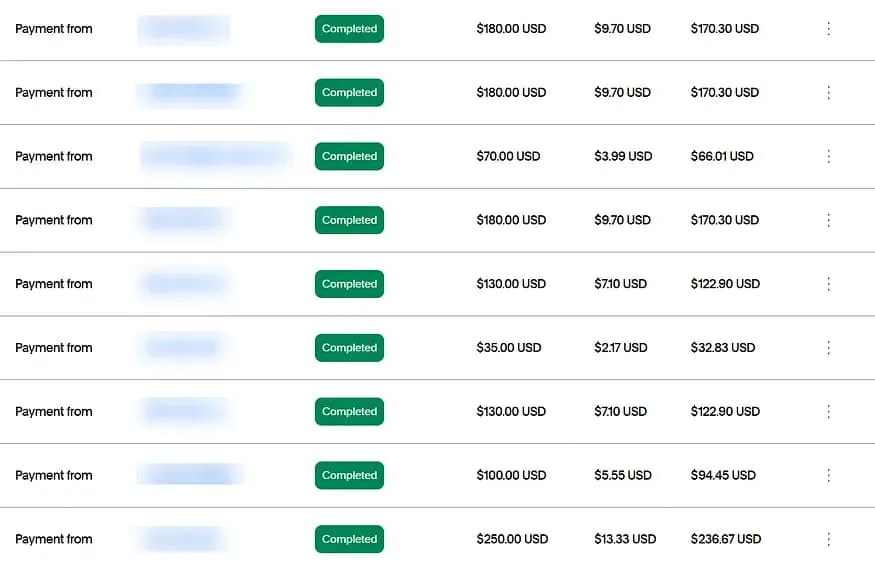Viewport: 875px width, 561px height.
Task: Open three-dot menu for the $35.00 payment
Action: pos(829,348)
